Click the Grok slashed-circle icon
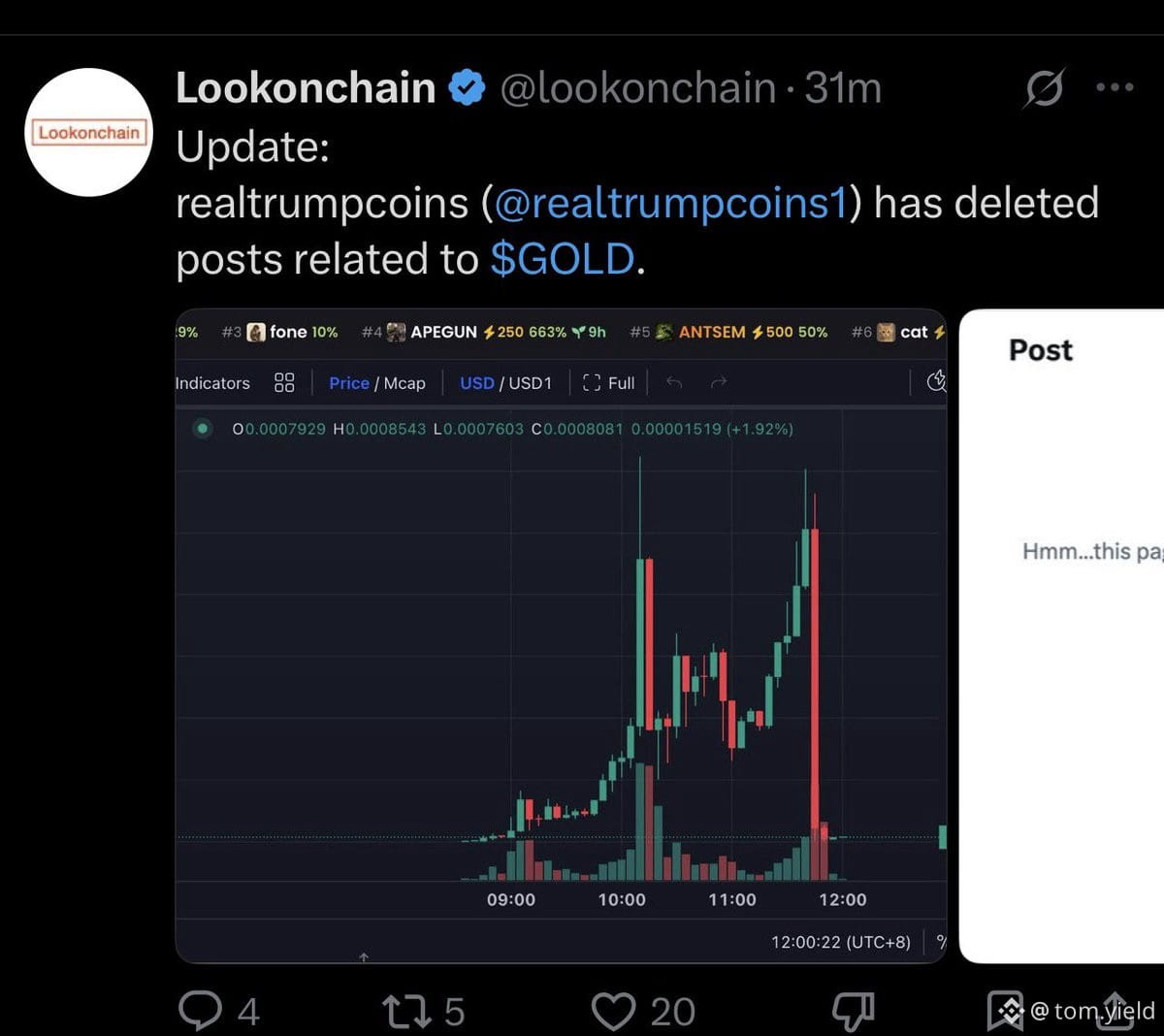This screenshot has width=1164, height=1036. click(1044, 88)
